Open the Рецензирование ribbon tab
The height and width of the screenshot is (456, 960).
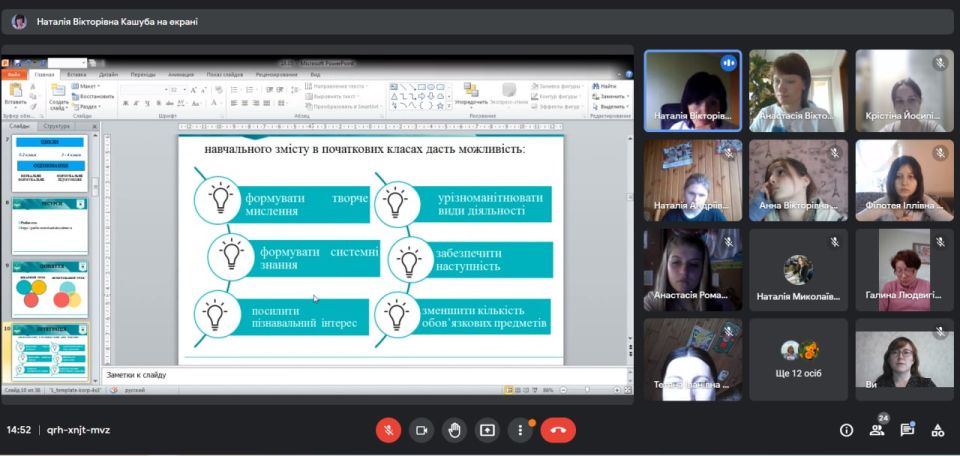pyautogui.click(x=276, y=75)
